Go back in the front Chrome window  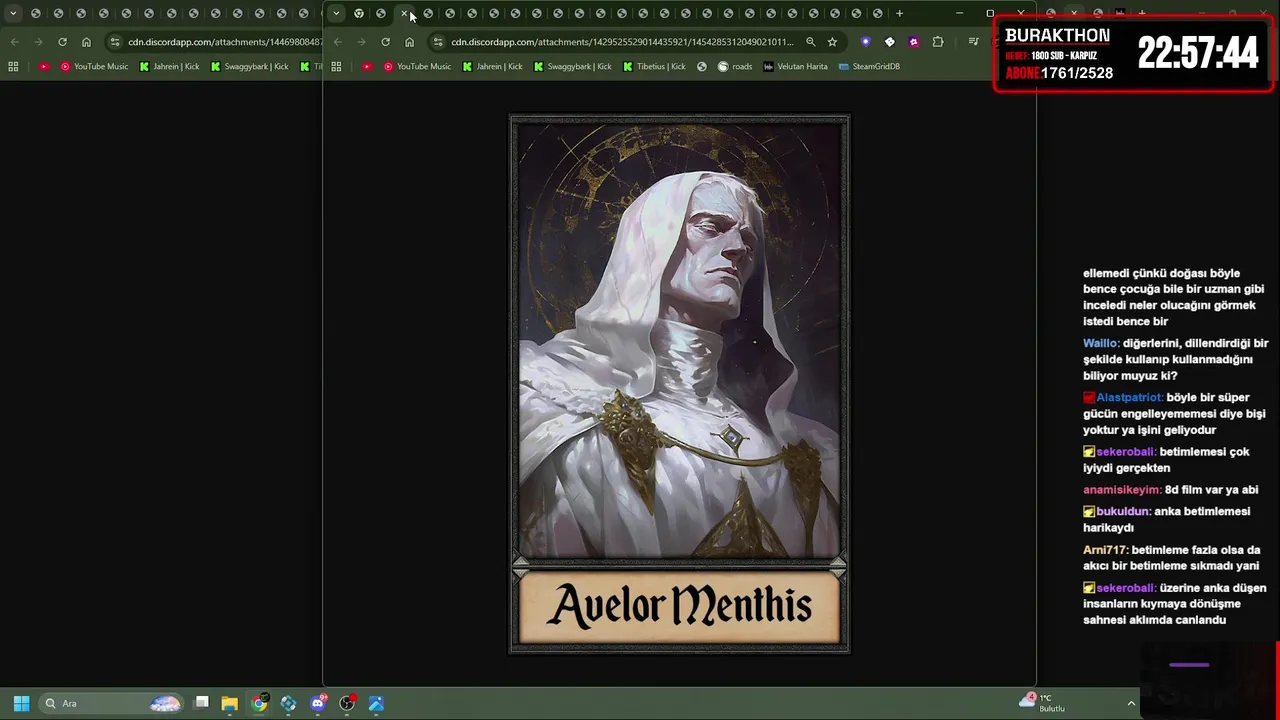[338, 42]
